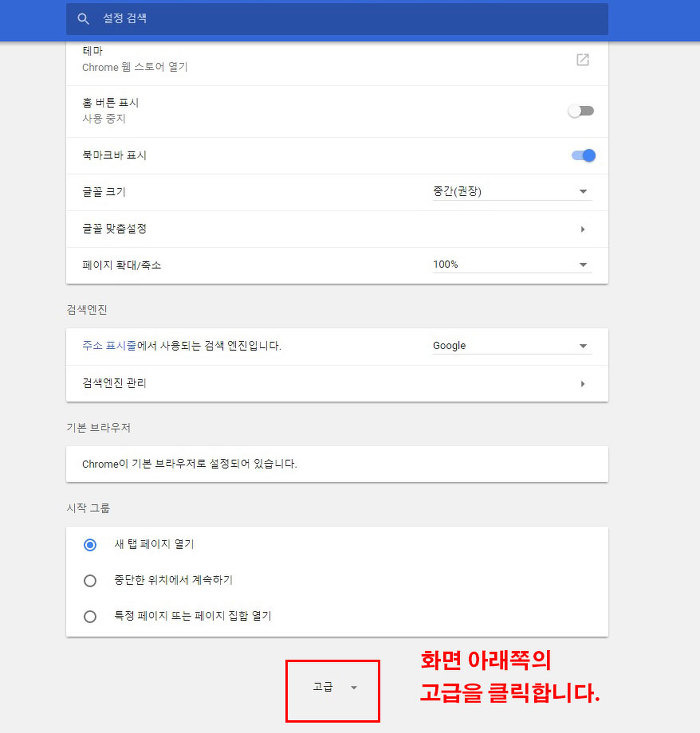Screen dimensions: 700x733
Task: Click the 검색엔진 section heading
Action: 87,309
